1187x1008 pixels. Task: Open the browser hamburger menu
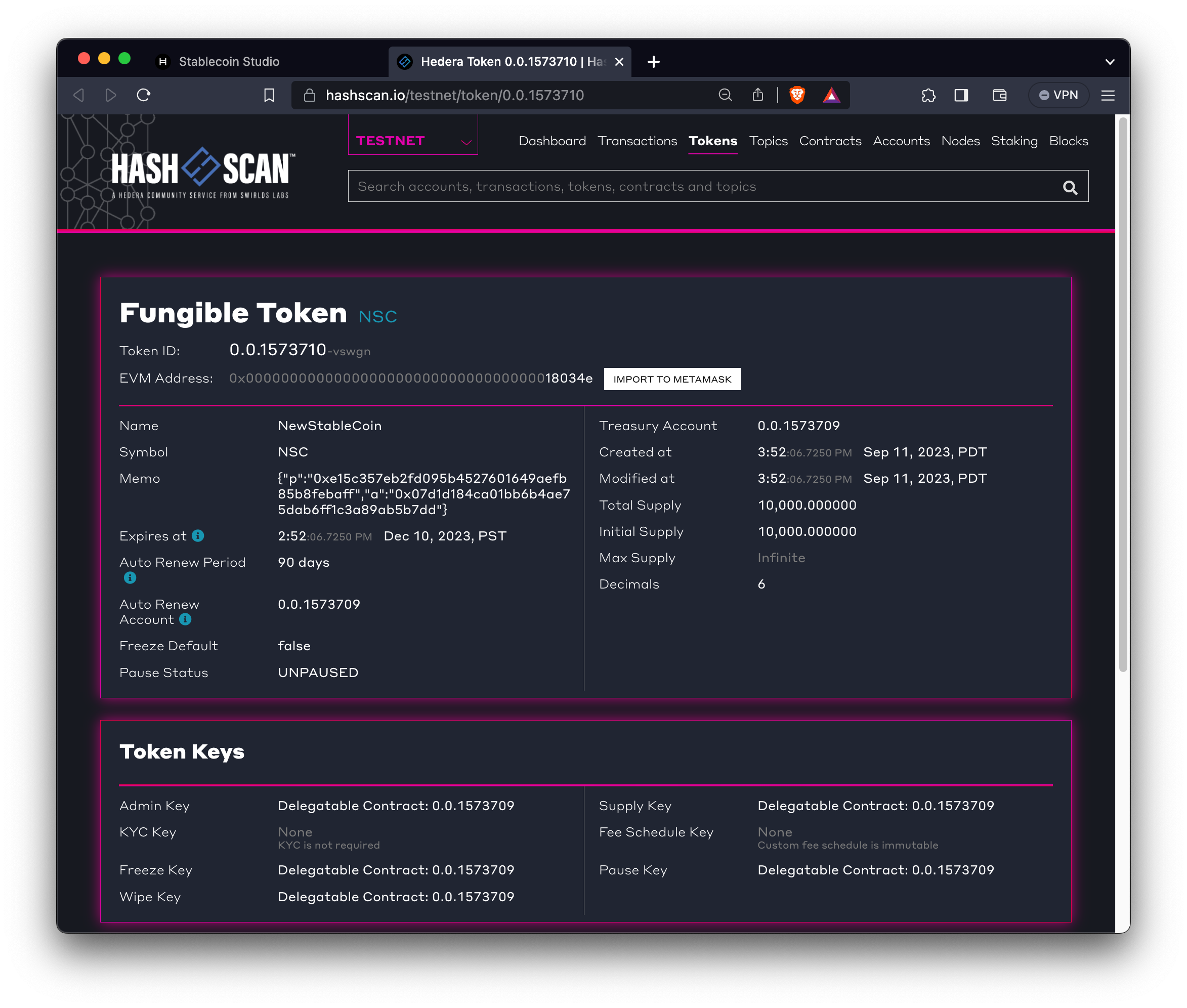pyautogui.click(x=1108, y=95)
